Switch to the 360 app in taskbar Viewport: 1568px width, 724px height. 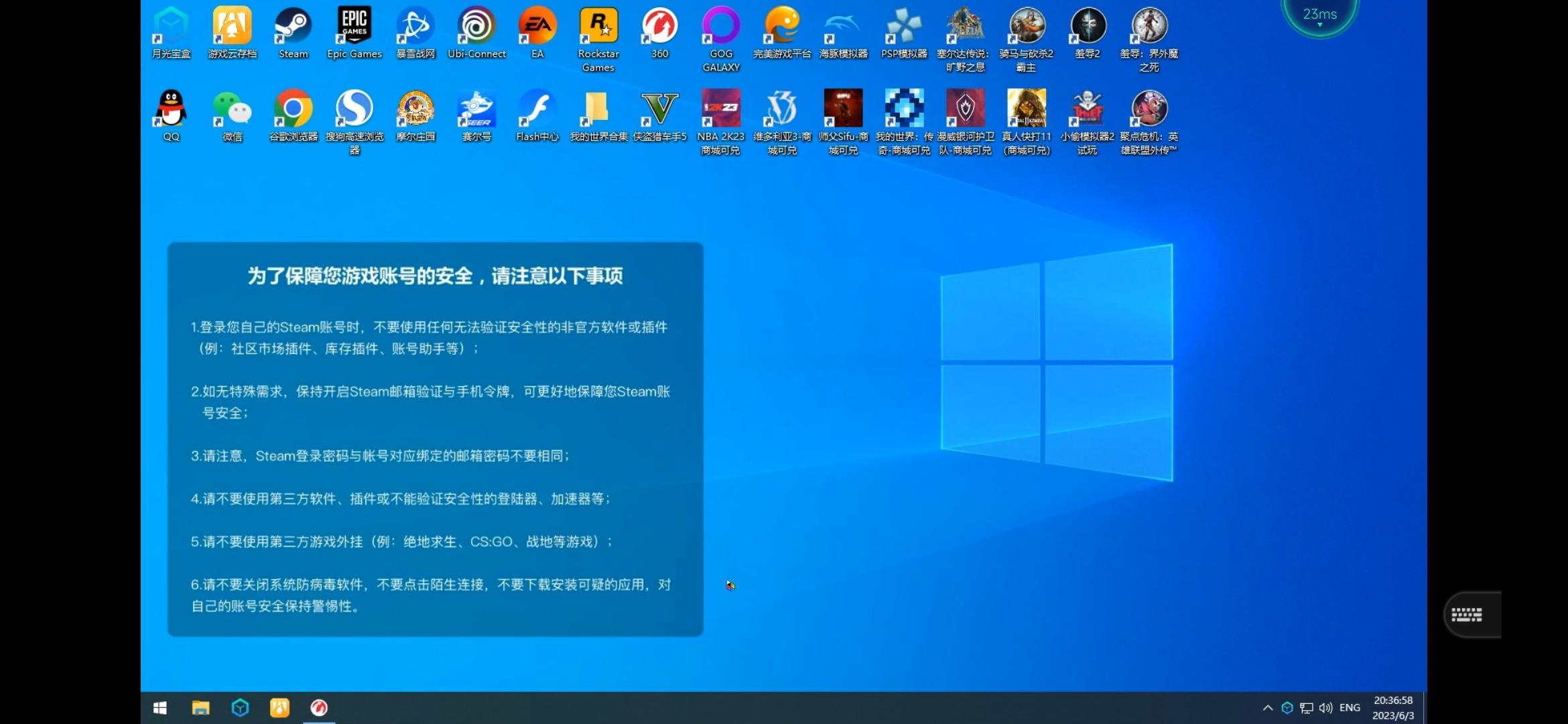pyautogui.click(x=319, y=708)
